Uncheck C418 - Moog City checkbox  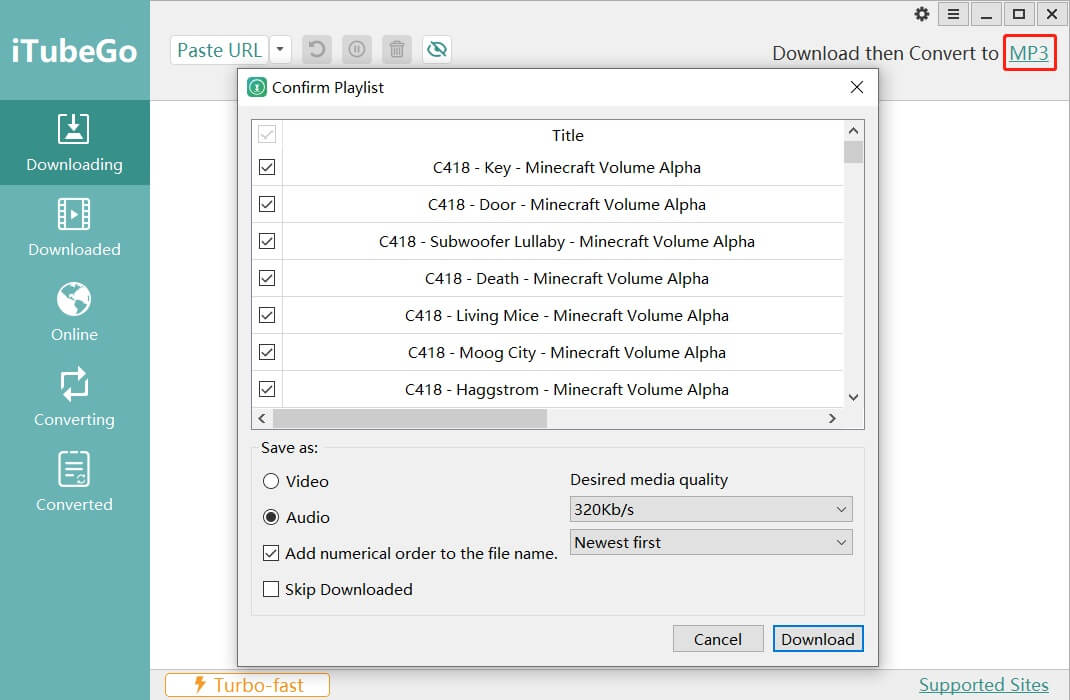pyautogui.click(x=267, y=352)
